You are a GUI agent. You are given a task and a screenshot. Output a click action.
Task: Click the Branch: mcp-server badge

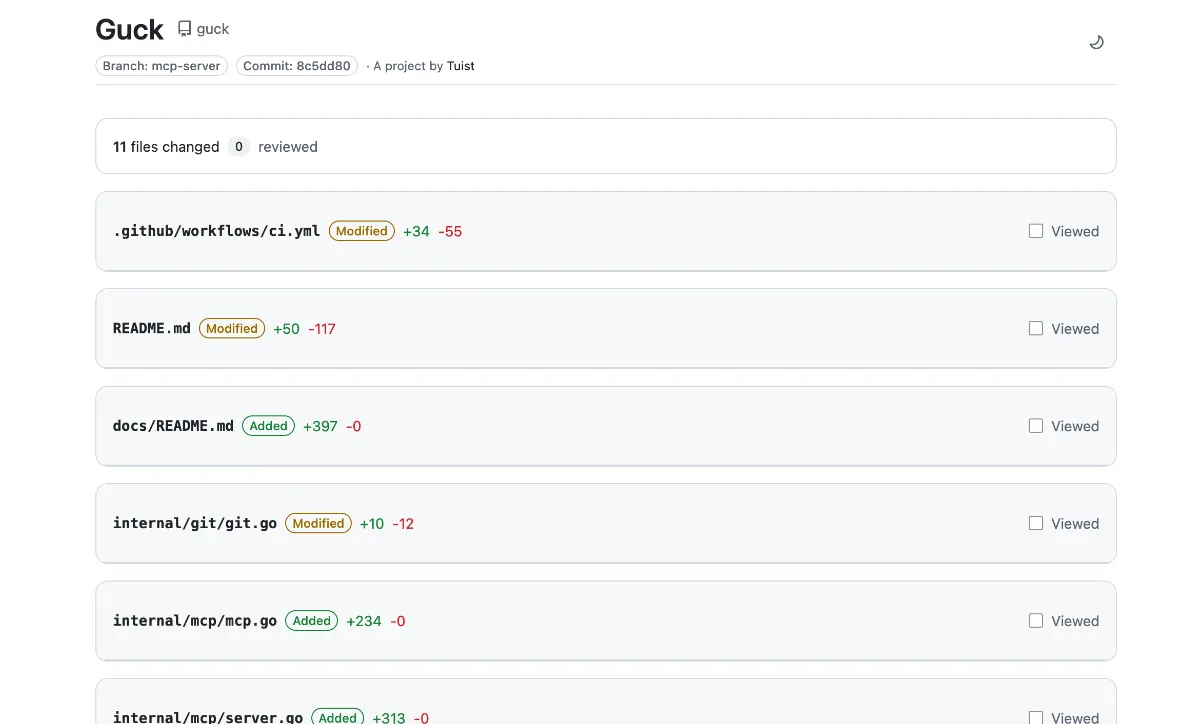[x=161, y=65]
